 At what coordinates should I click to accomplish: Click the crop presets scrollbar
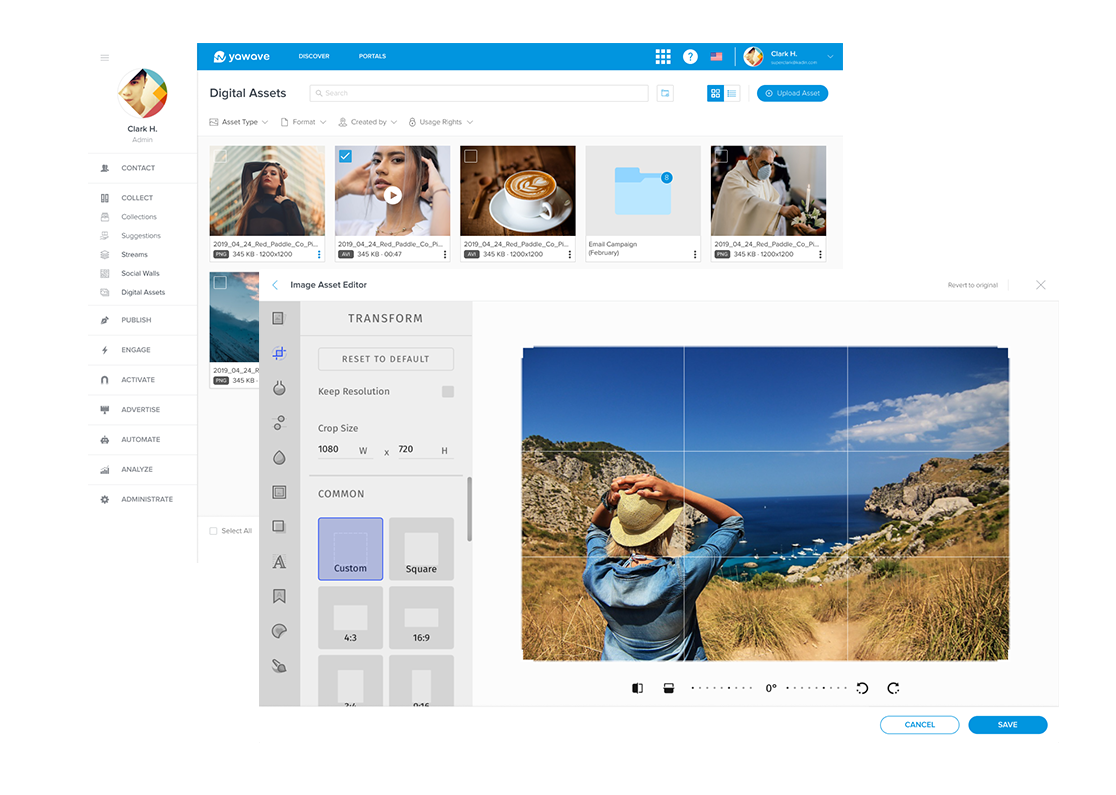(x=469, y=509)
